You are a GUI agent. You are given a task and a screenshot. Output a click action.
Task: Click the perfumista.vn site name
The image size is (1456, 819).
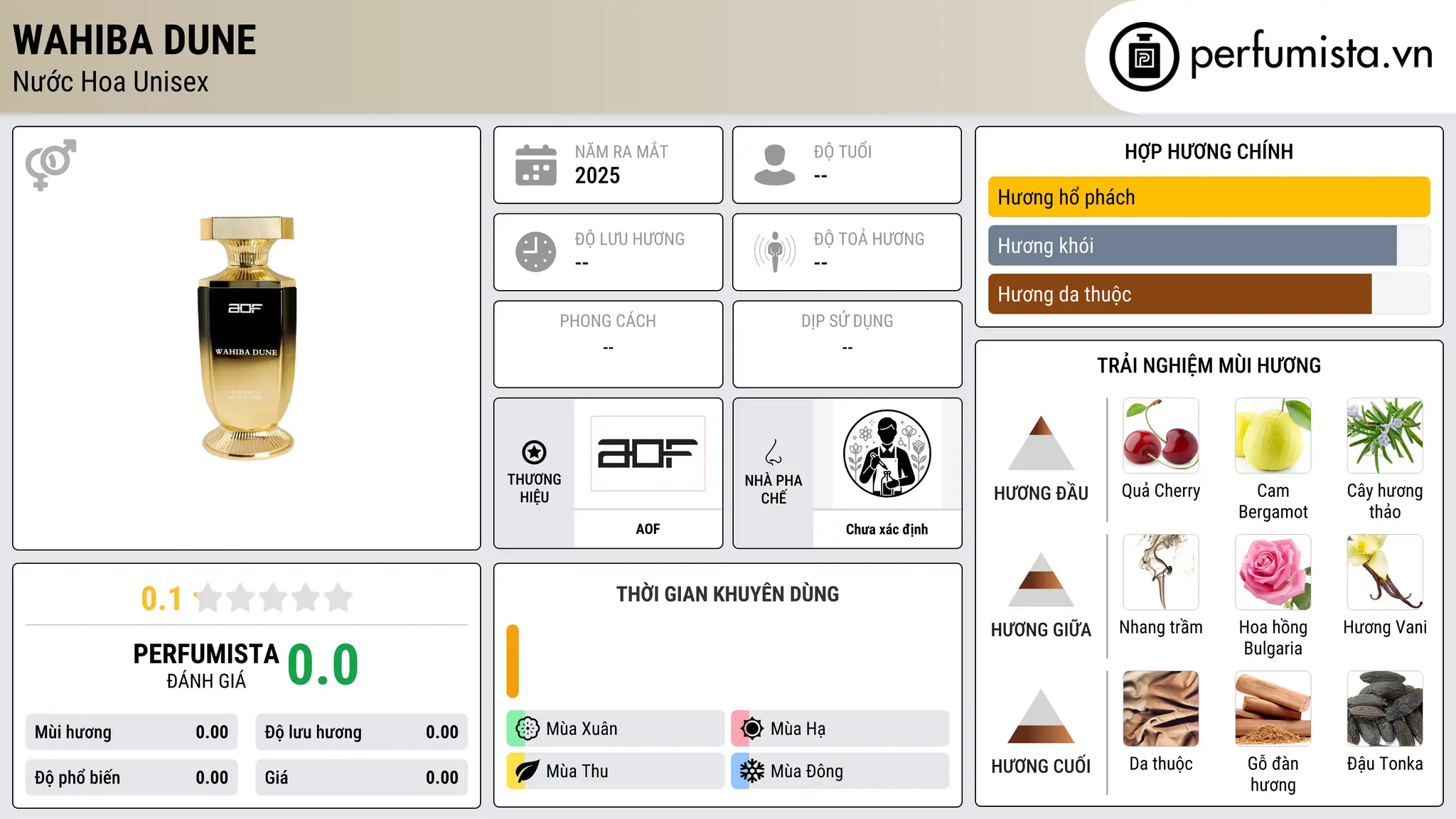click(1311, 55)
